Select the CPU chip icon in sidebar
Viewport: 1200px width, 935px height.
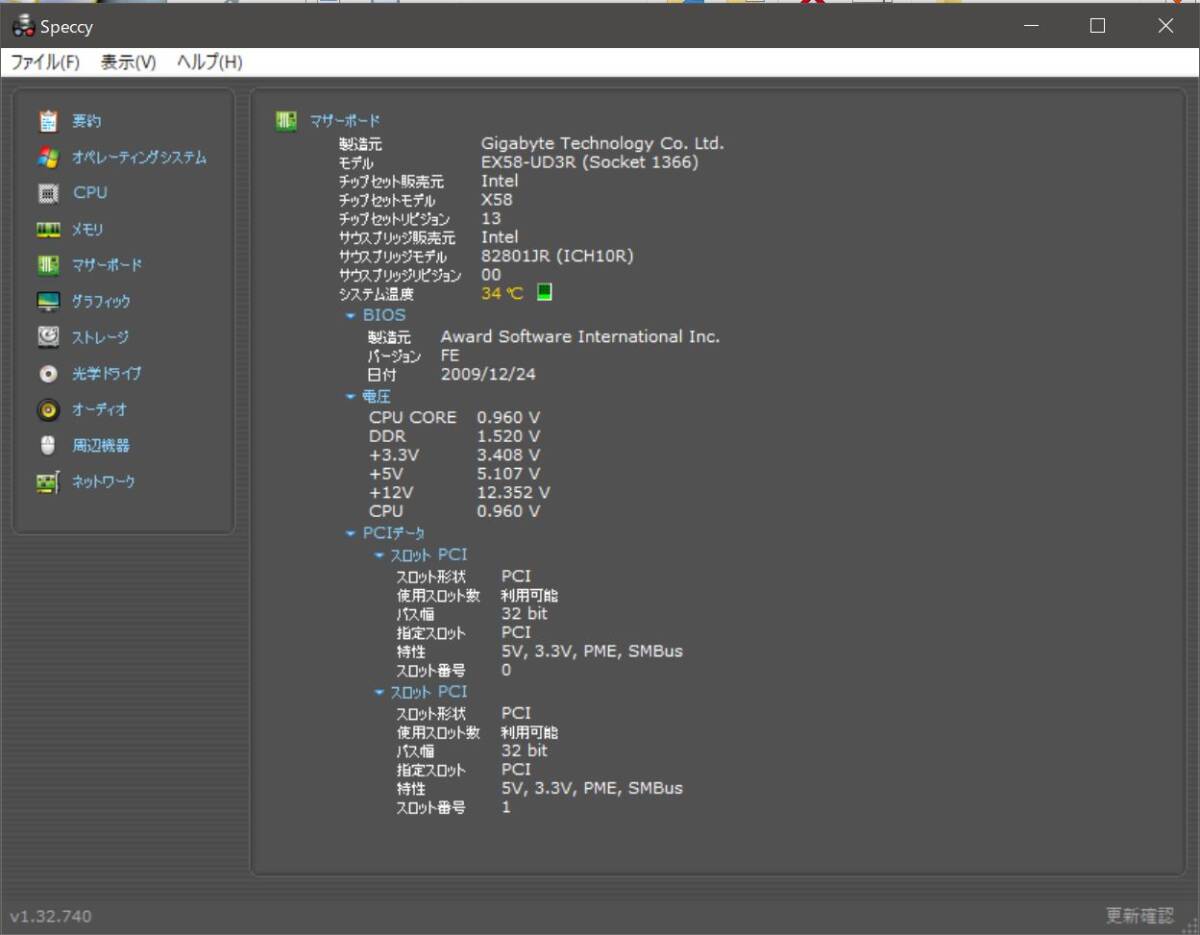(x=48, y=193)
